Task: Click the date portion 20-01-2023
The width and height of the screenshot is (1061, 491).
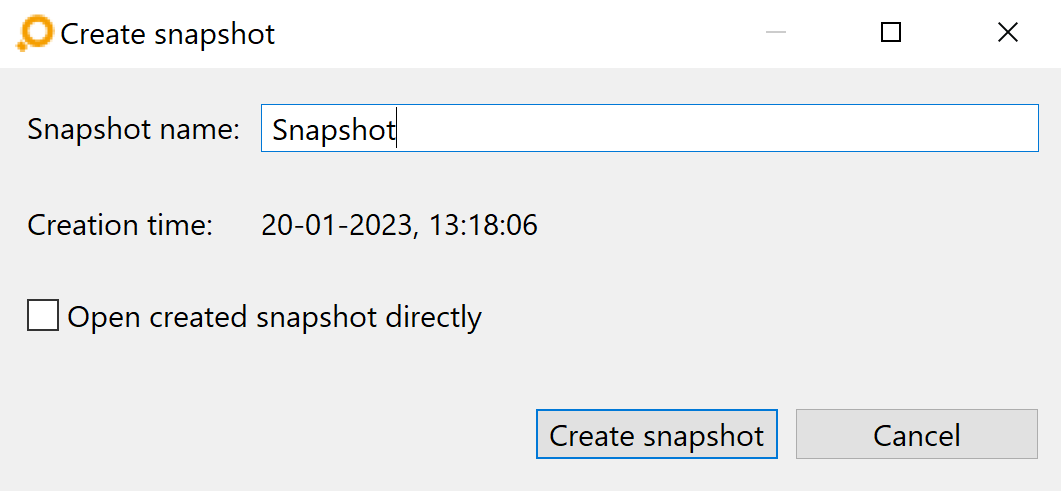Action: (x=336, y=225)
